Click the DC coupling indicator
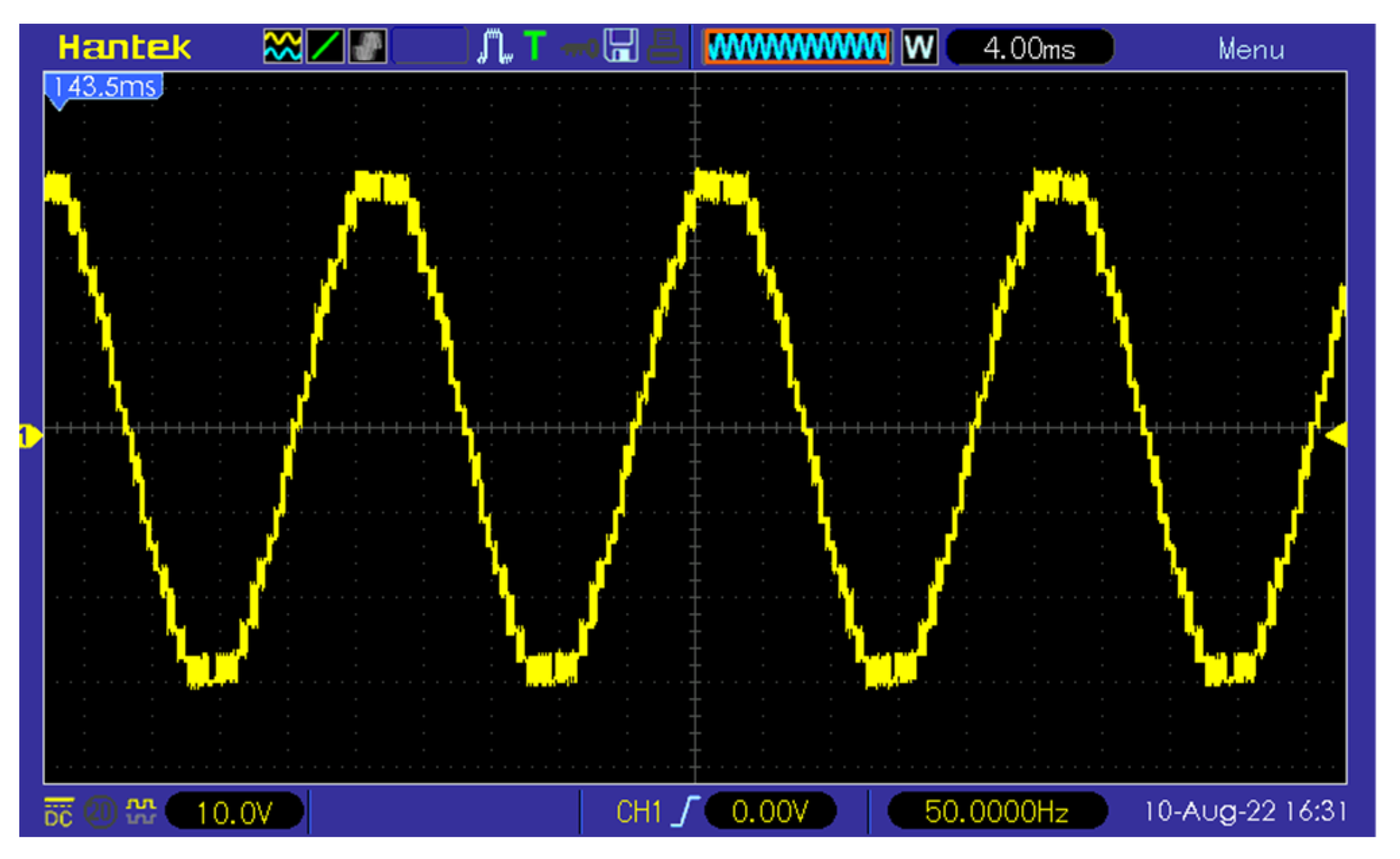1400x859 pixels. [59, 811]
